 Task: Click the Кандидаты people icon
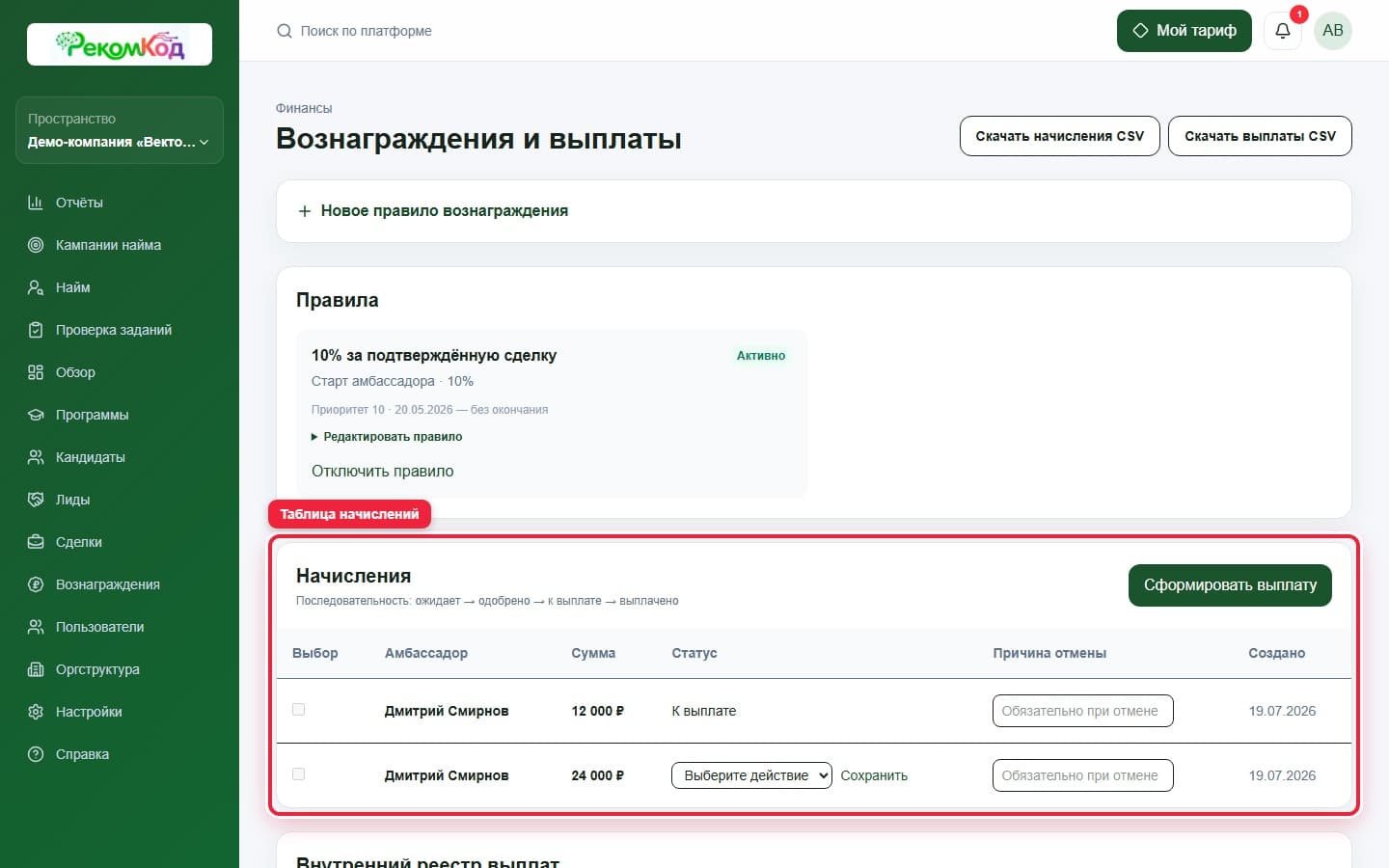[x=36, y=457]
